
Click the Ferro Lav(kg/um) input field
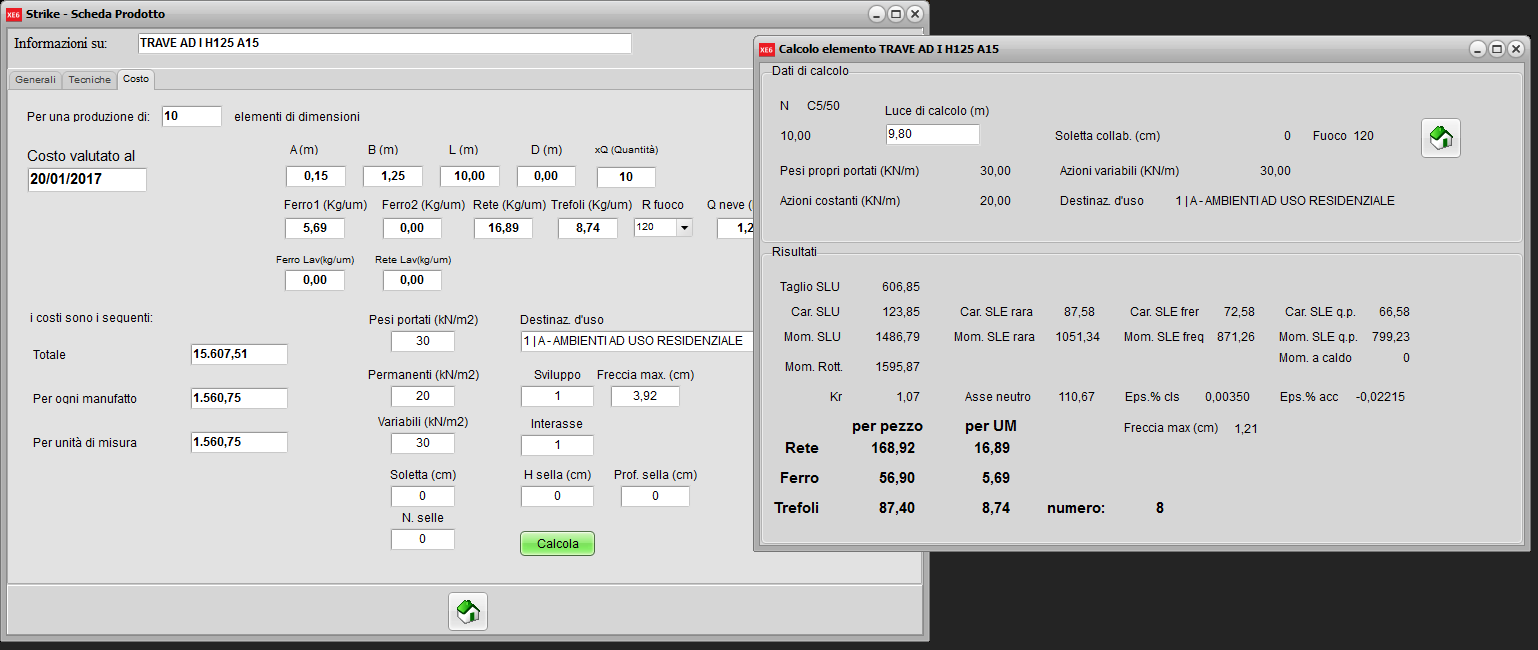coord(315,280)
